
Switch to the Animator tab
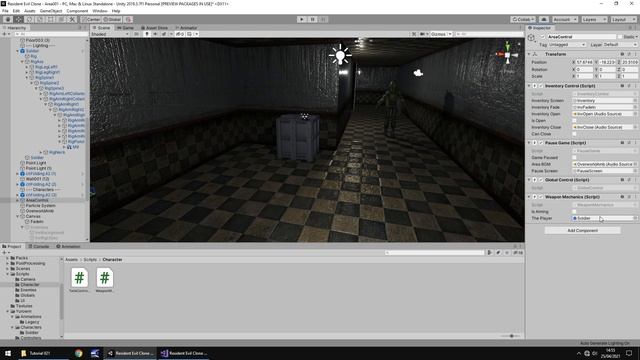point(186,28)
